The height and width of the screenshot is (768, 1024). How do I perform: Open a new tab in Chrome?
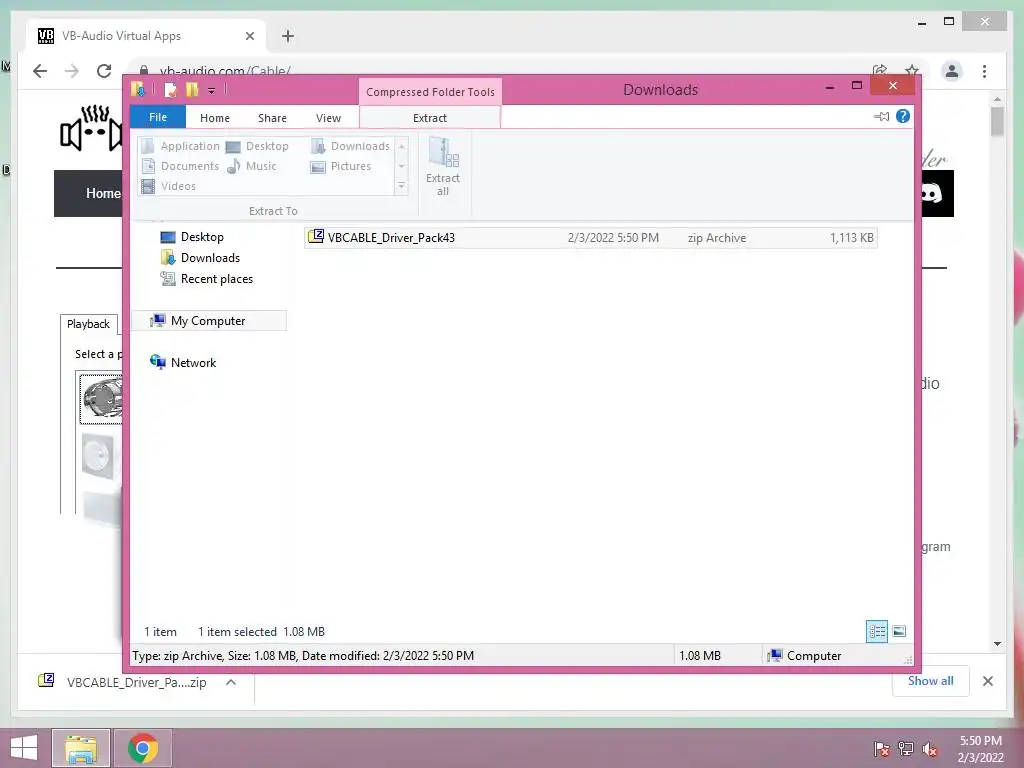click(288, 37)
